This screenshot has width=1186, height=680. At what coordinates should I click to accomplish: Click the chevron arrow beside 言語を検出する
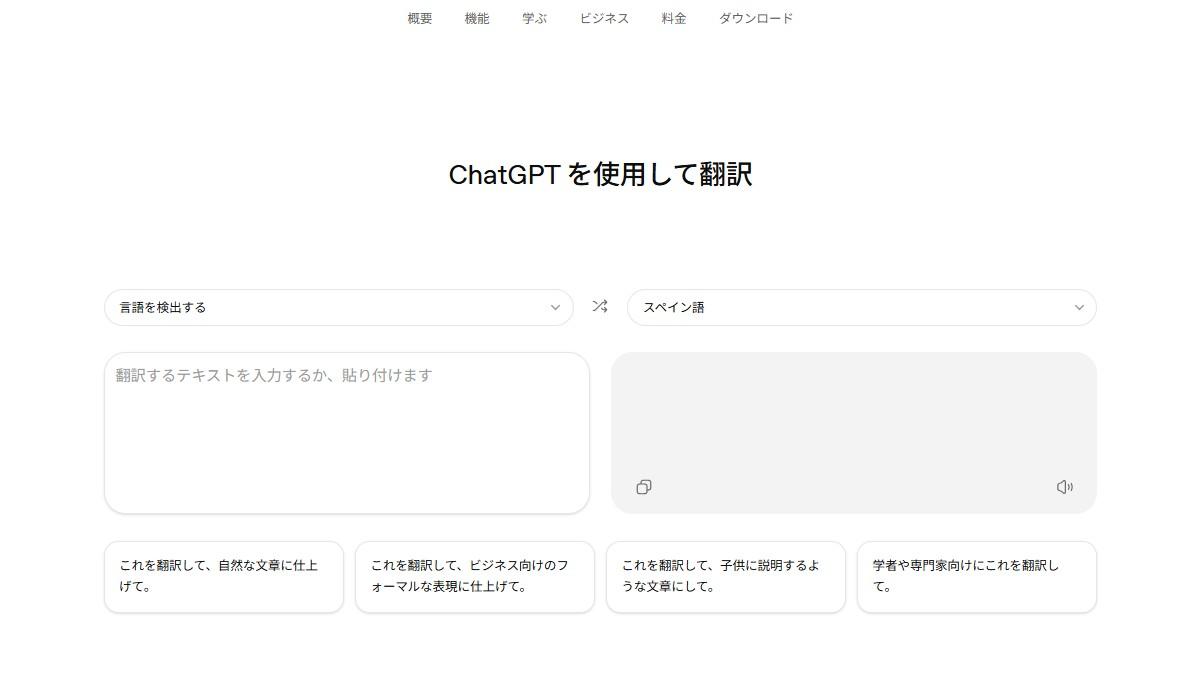tap(555, 307)
